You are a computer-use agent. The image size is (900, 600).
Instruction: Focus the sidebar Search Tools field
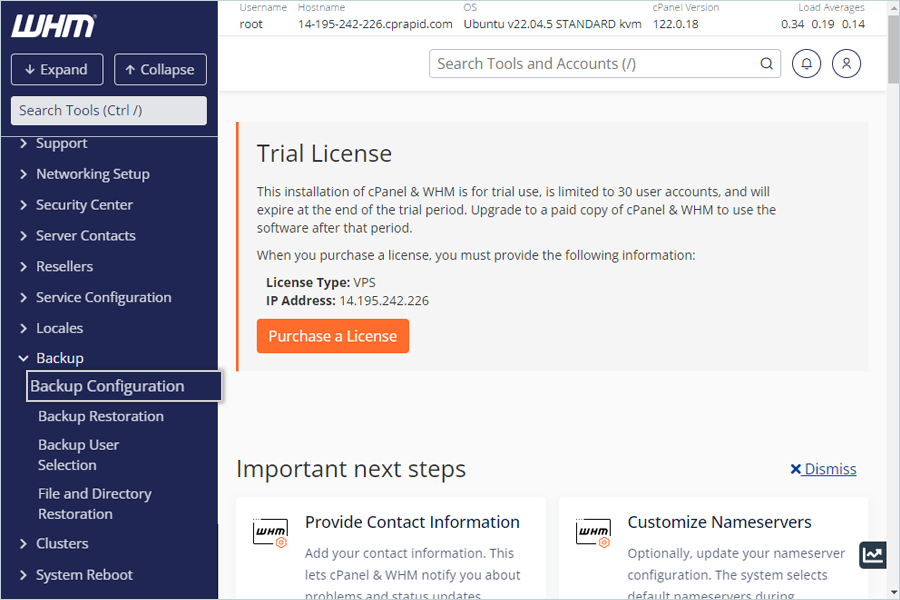108,110
